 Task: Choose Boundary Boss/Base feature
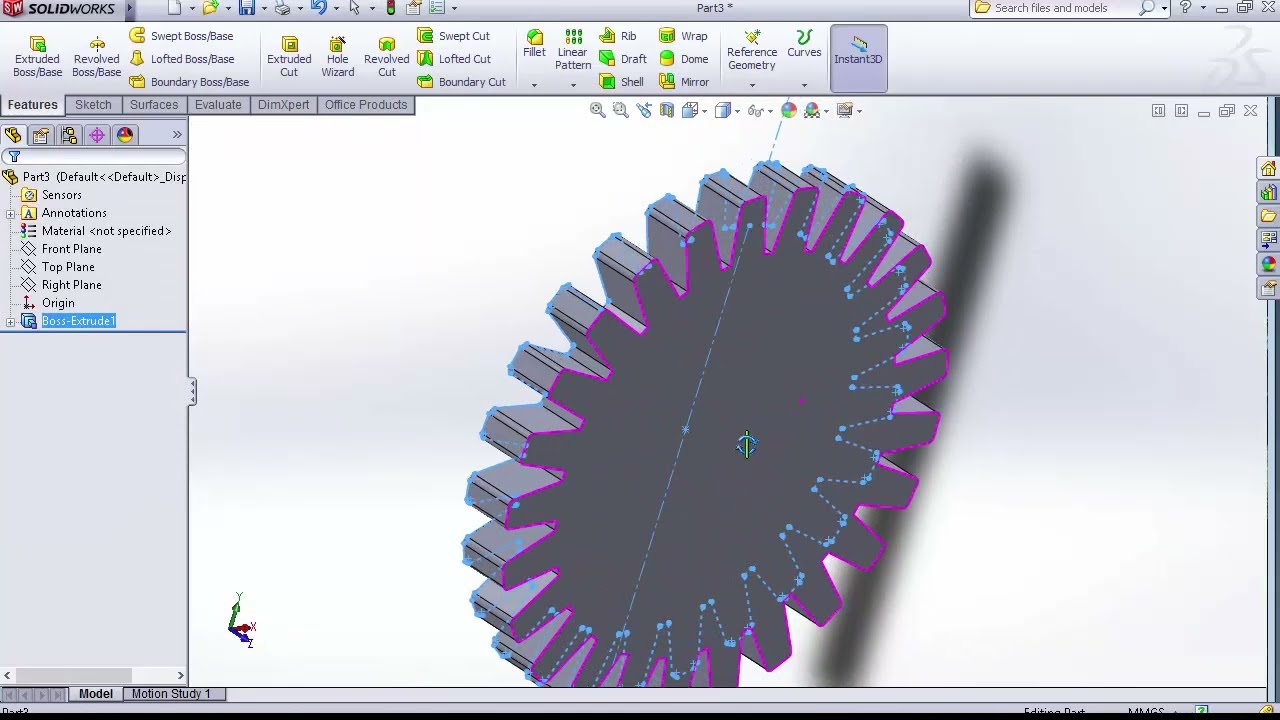pyautogui.click(x=189, y=82)
